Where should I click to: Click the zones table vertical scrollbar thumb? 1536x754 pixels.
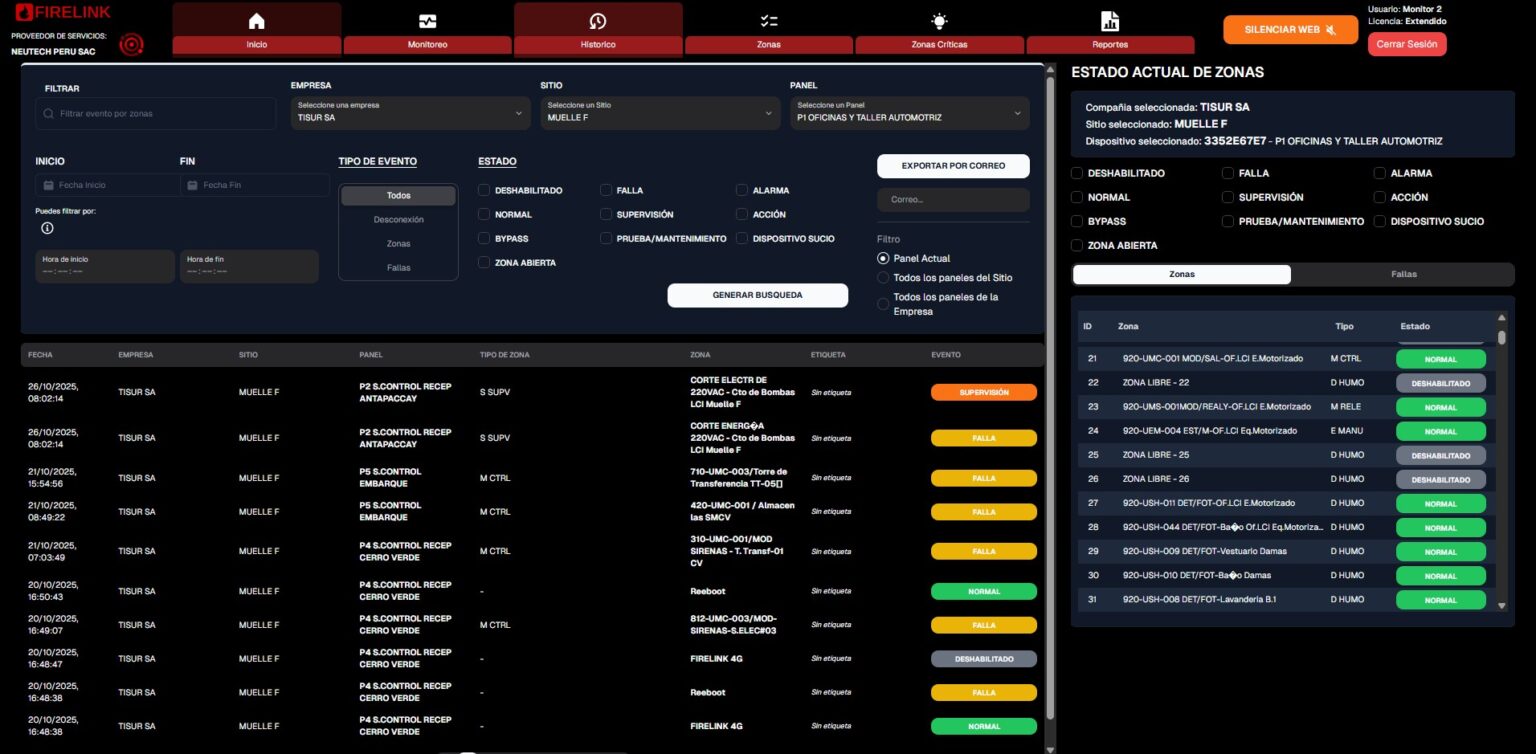(1501, 338)
